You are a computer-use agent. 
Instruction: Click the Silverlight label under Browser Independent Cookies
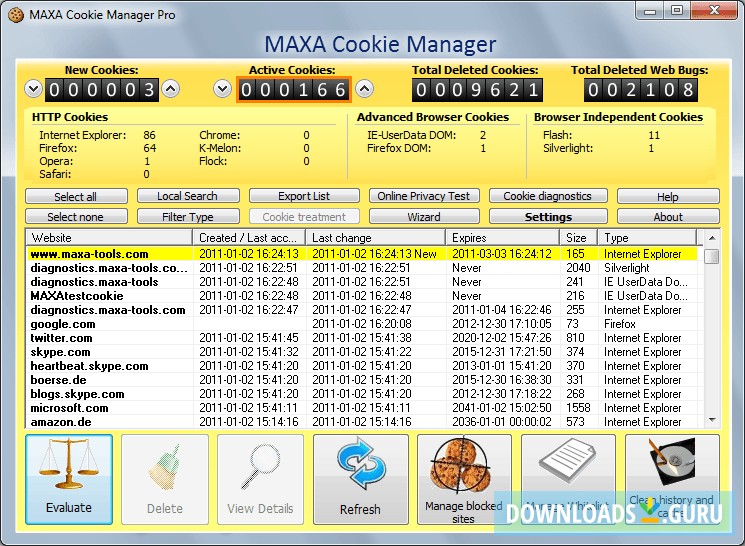[x=568, y=148]
